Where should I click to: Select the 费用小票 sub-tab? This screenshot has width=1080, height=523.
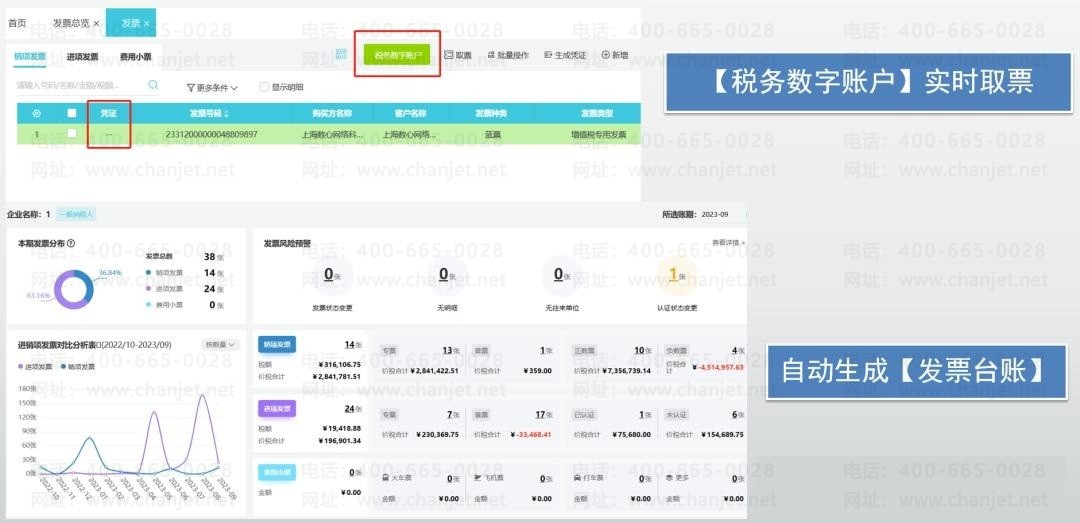point(136,57)
